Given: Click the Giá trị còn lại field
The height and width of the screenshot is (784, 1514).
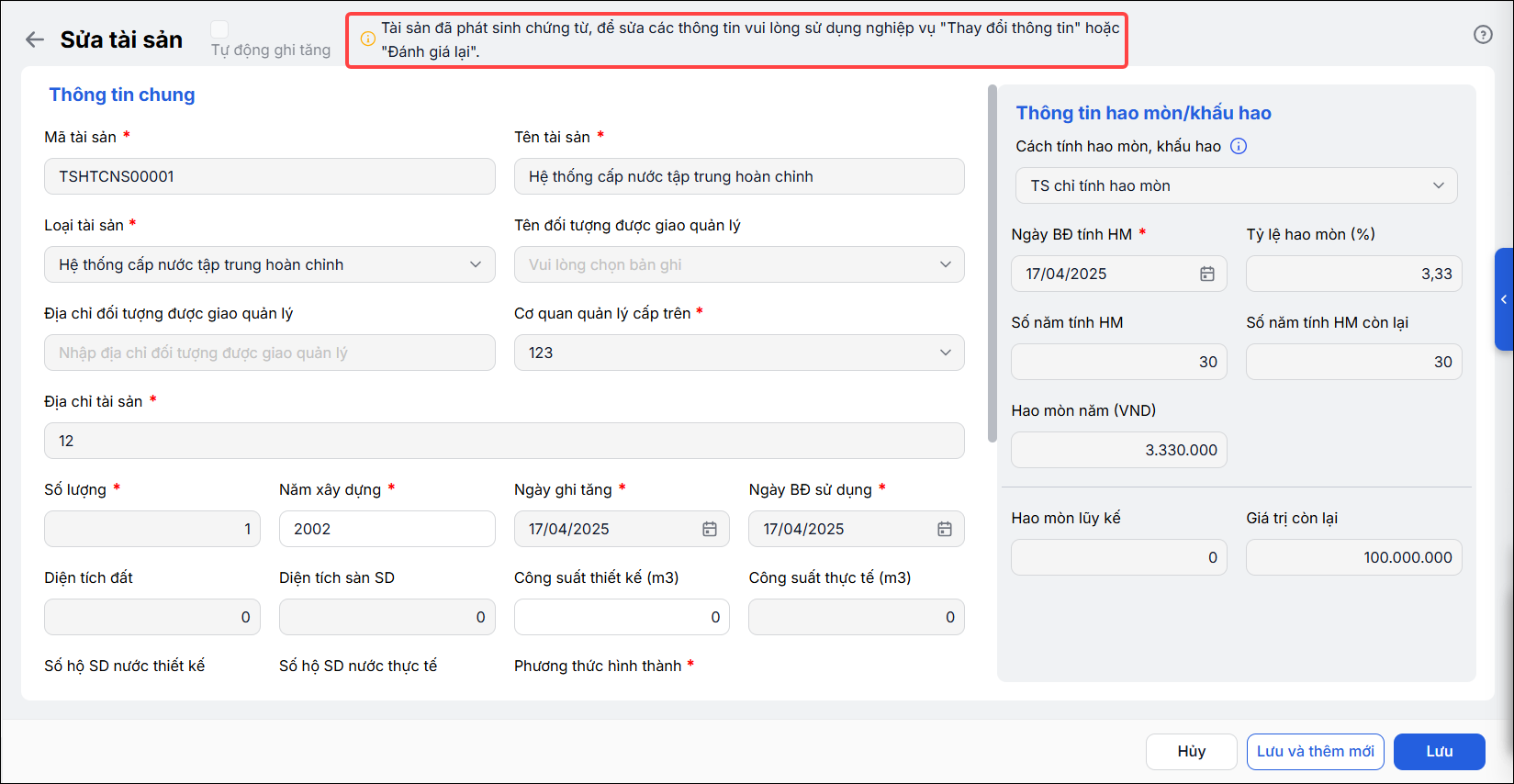Looking at the screenshot, I should pyautogui.click(x=1354, y=557).
